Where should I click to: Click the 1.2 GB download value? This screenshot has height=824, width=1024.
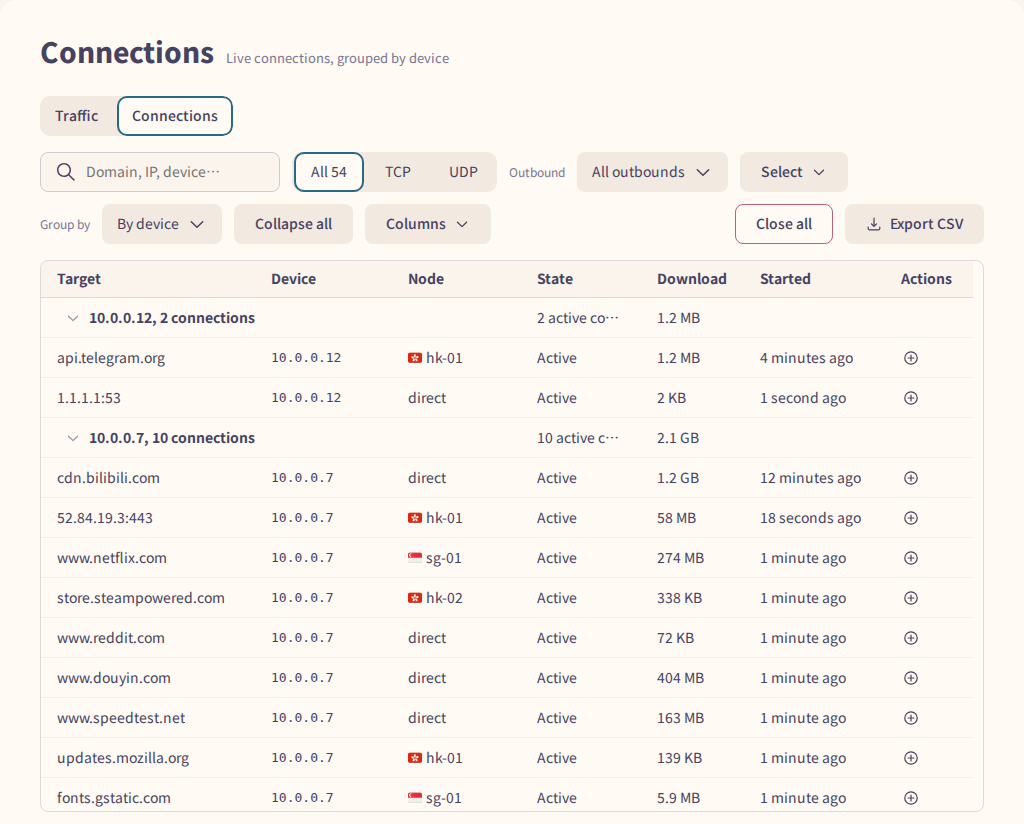pos(678,478)
